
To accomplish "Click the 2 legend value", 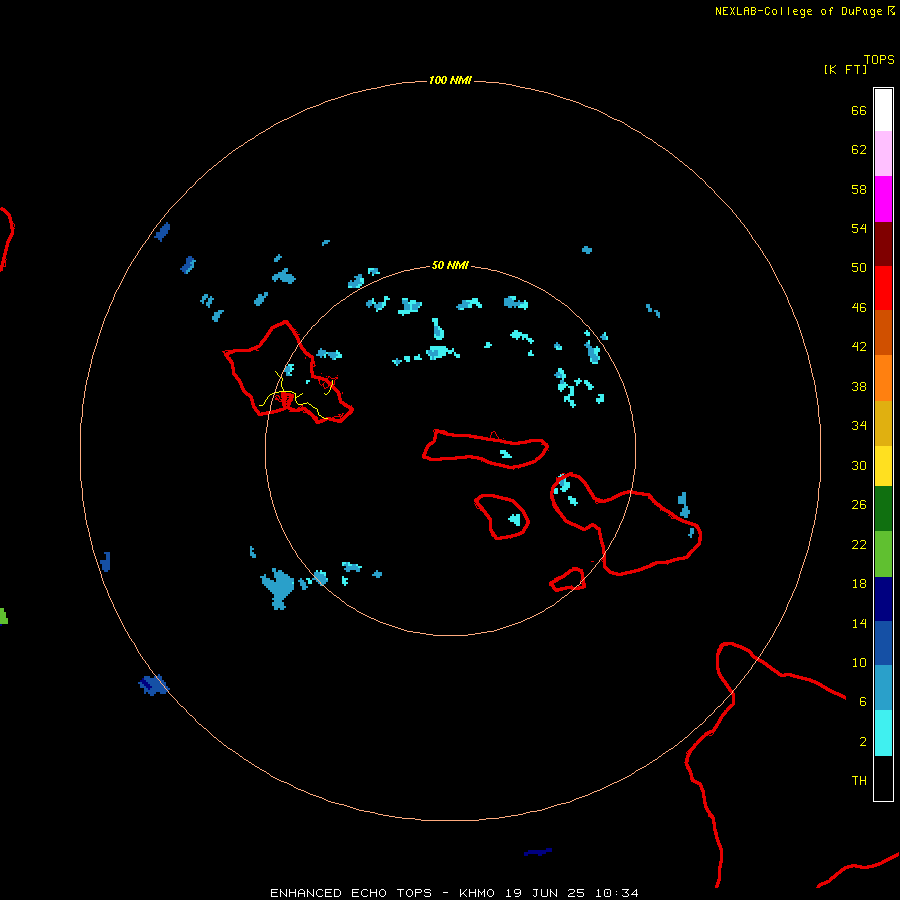I will 863,742.
